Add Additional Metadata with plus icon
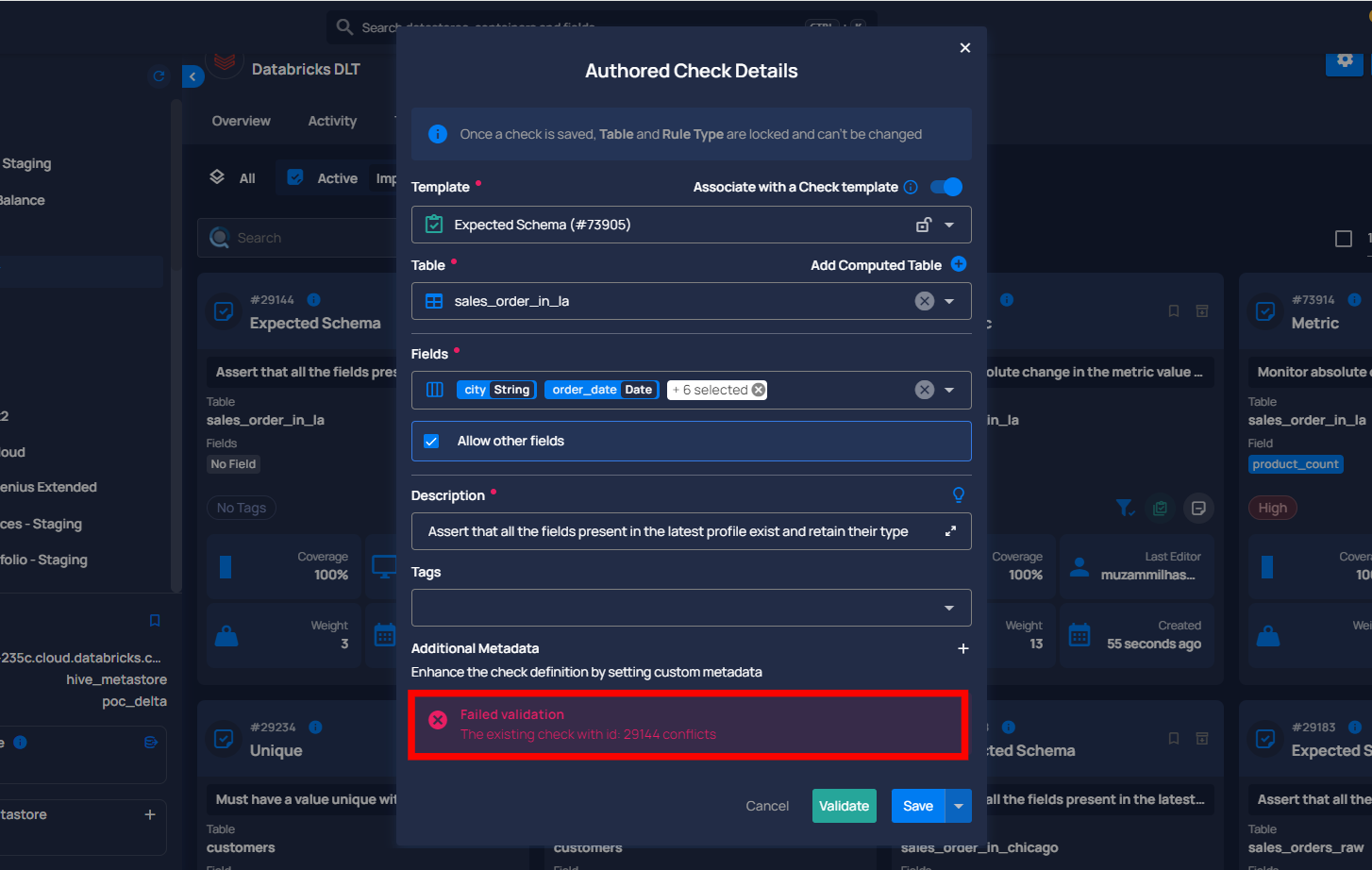This screenshot has height=870, width=1372. point(962,648)
